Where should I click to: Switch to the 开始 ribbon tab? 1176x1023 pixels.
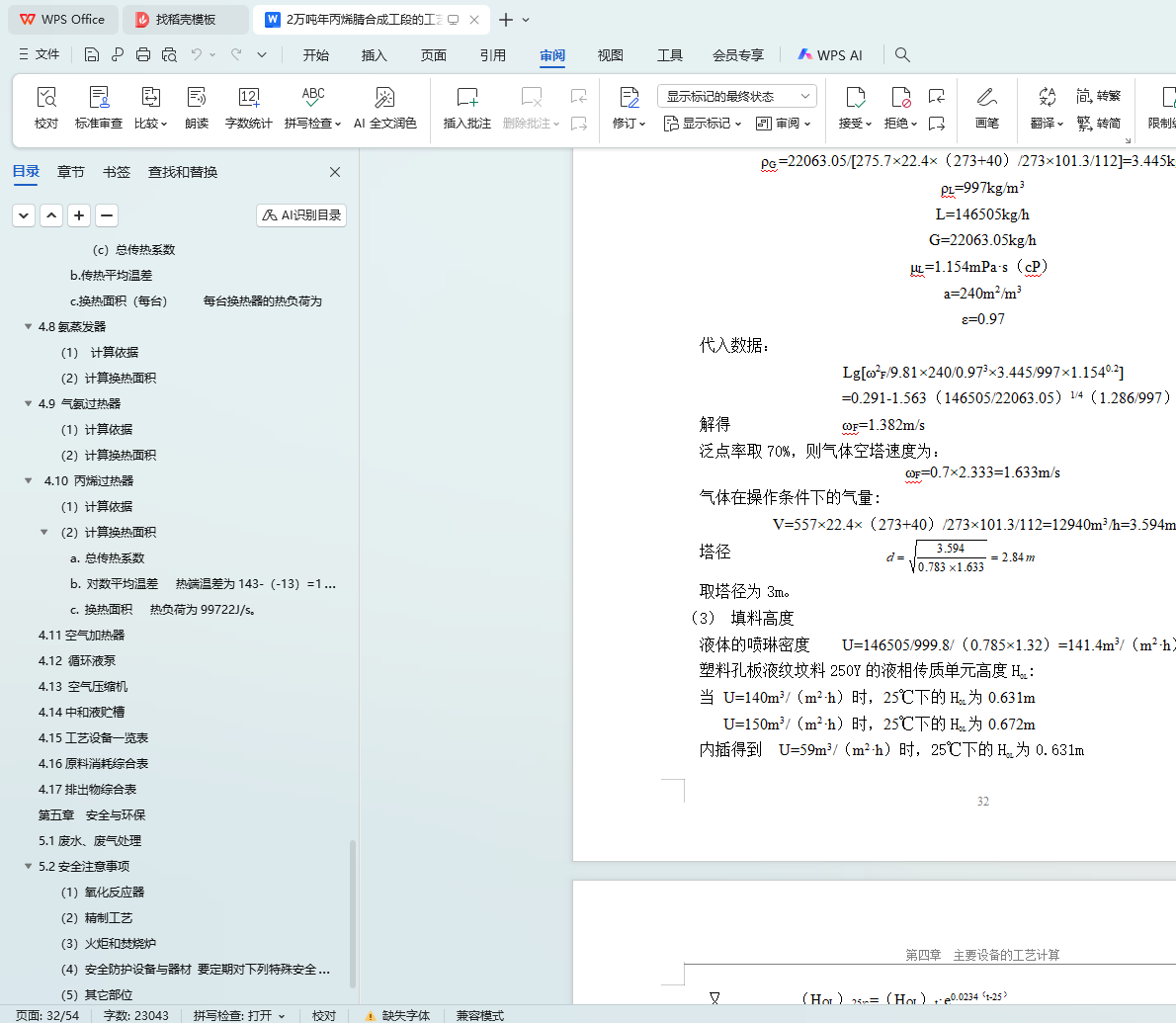(316, 55)
